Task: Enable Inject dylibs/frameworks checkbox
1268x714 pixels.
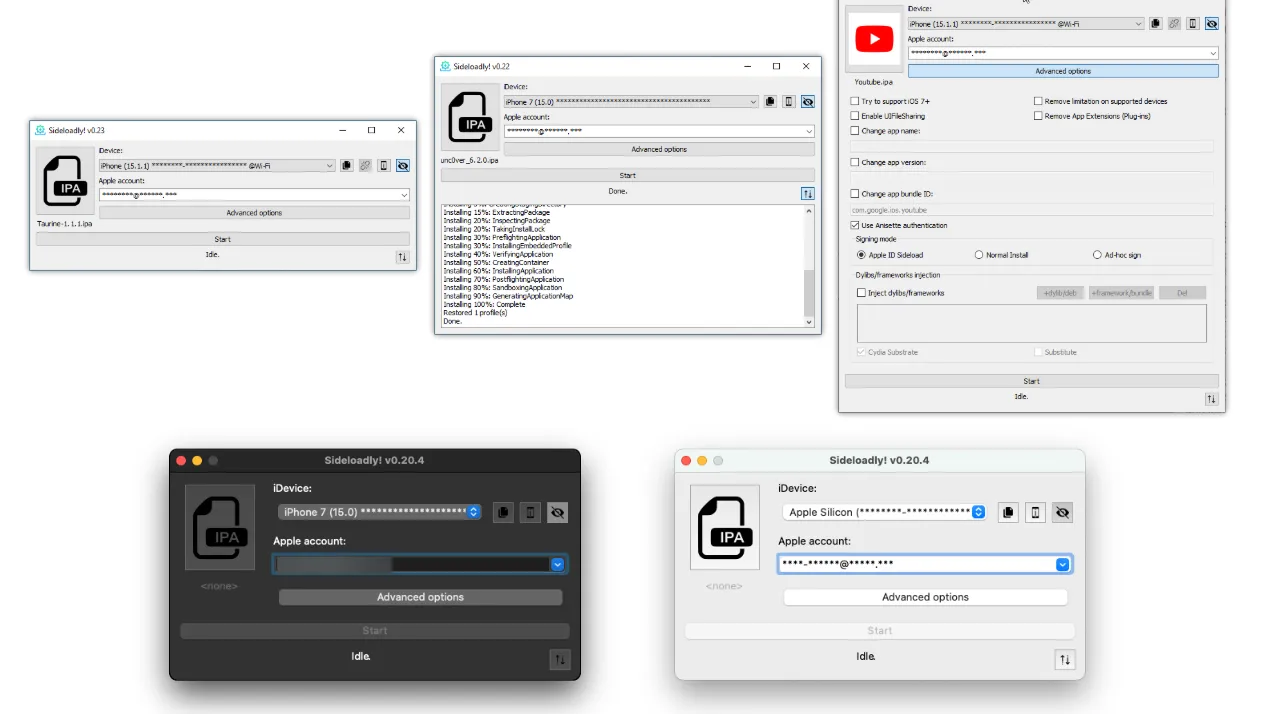Action: [861, 293]
